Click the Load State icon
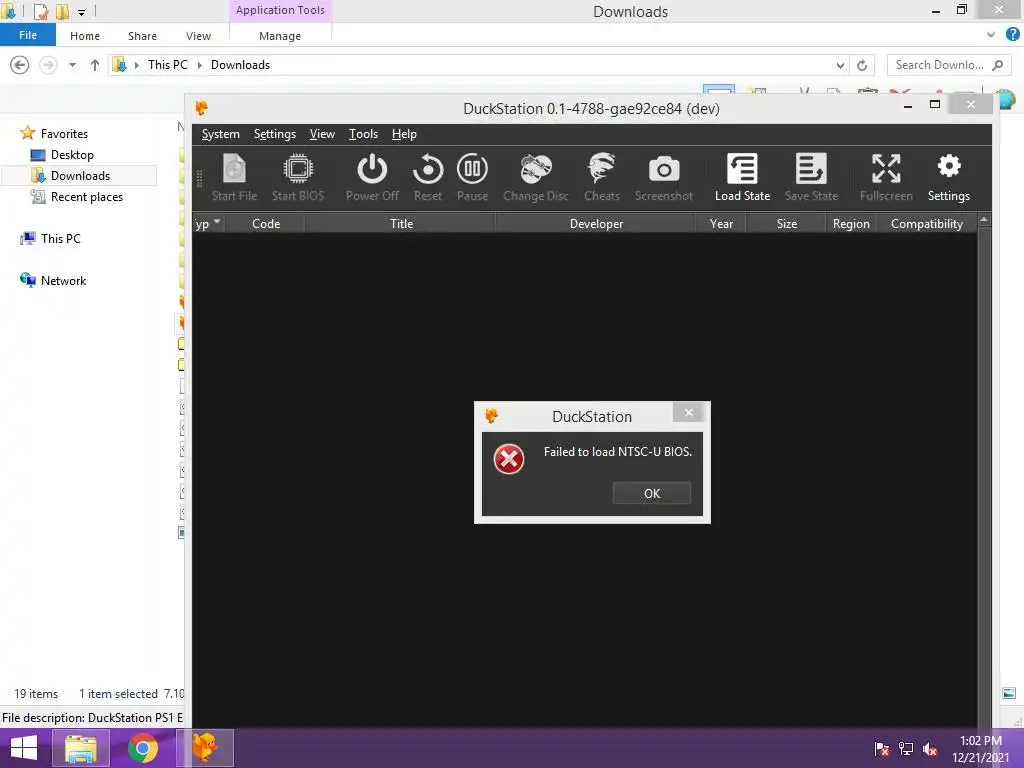This screenshot has height=768, width=1024. click(743, 177)
